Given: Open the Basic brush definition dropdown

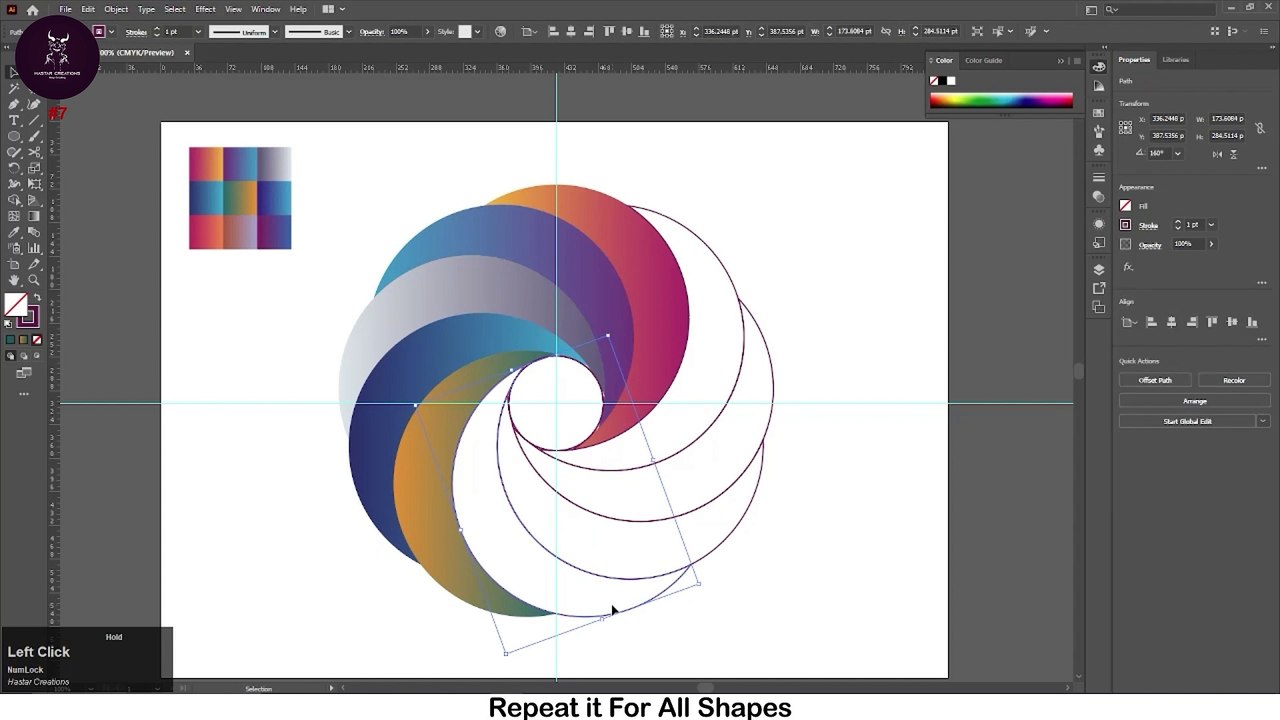Looking at the screenshot, I should [x=348, y=32].
